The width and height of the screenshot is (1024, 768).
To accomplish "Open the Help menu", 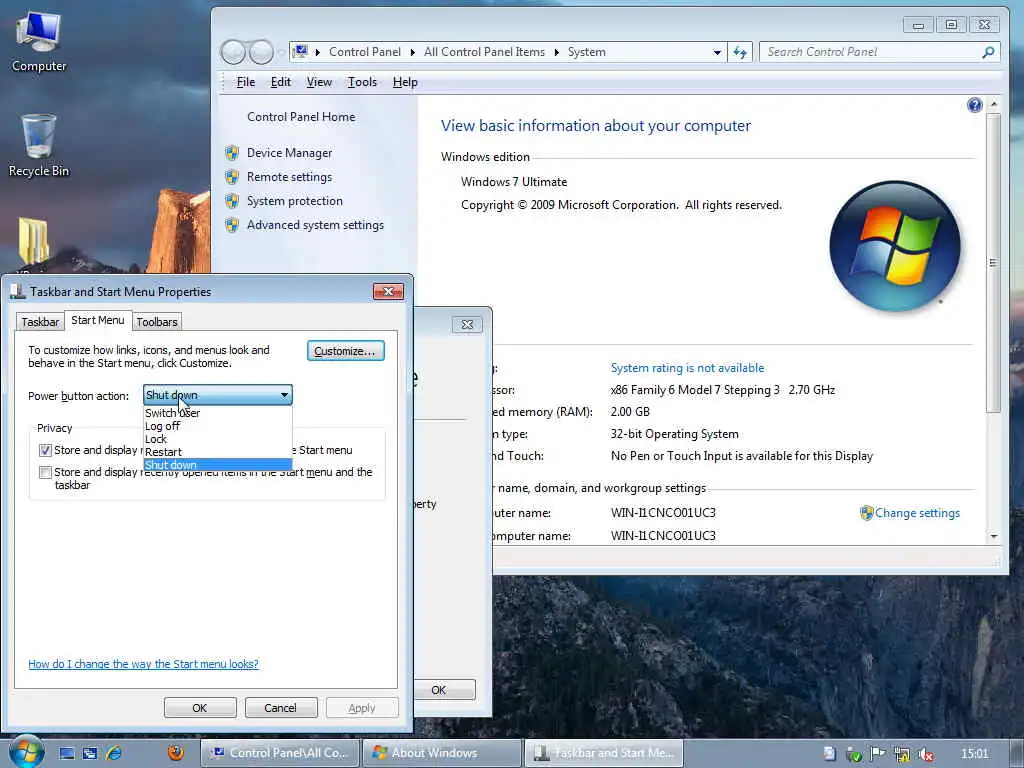I will pyautogui.click(x=405, y=82).
